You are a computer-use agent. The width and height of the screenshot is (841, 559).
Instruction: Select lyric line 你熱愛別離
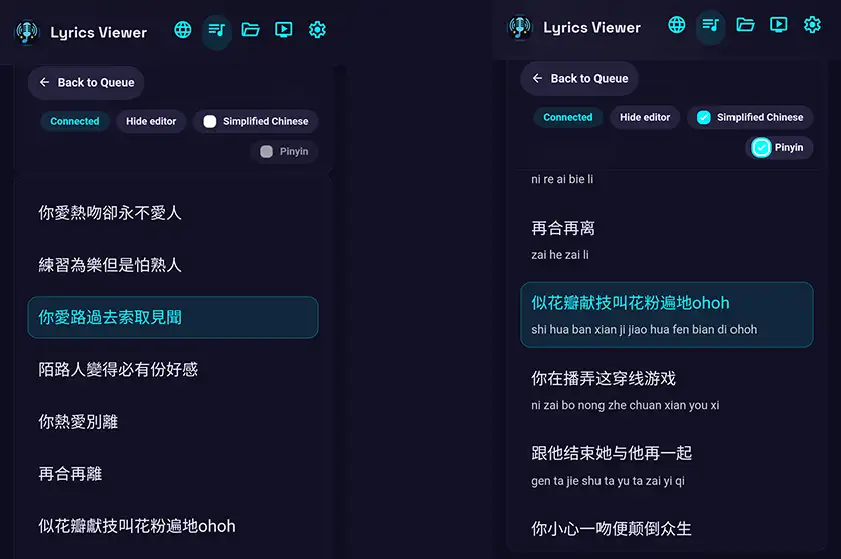pos(78,422)
